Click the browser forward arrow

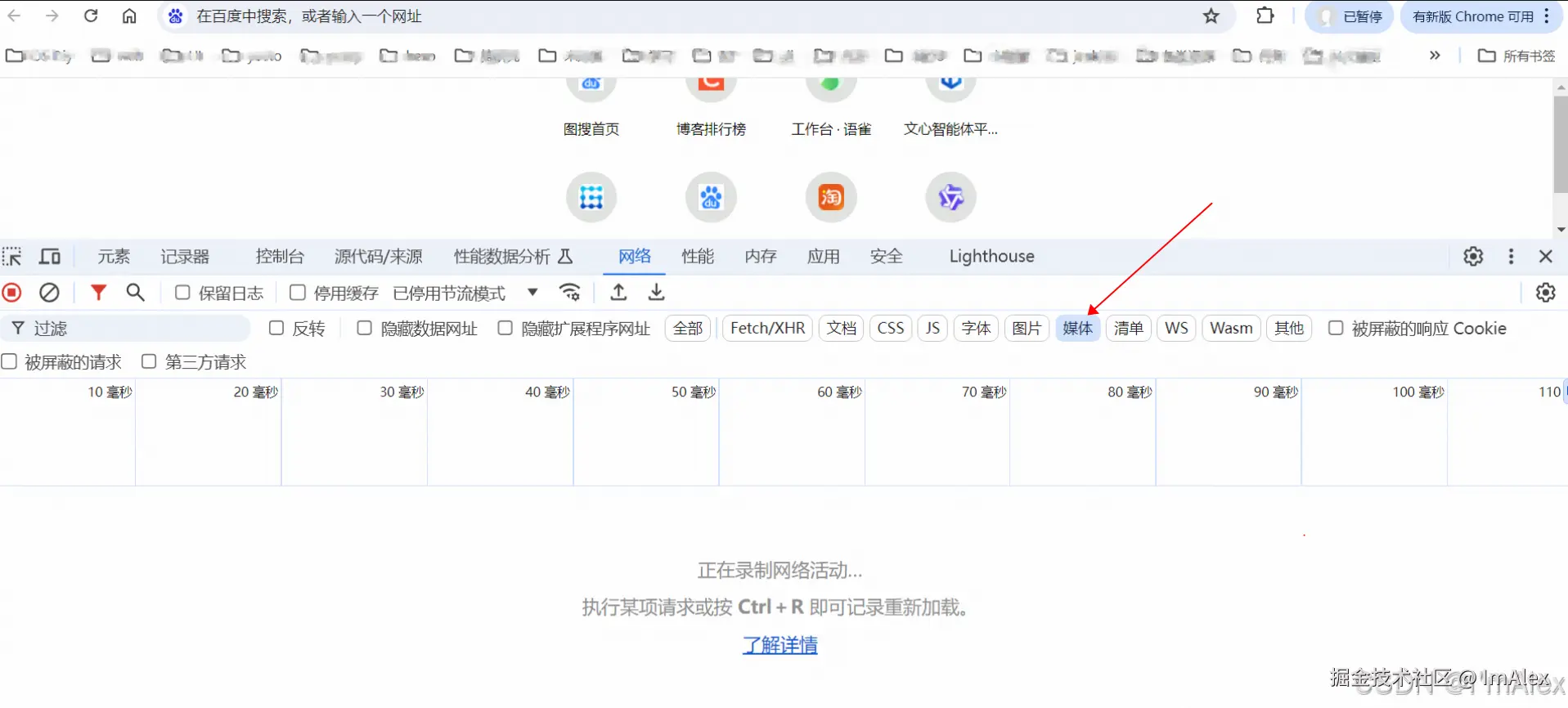point(52,16)
